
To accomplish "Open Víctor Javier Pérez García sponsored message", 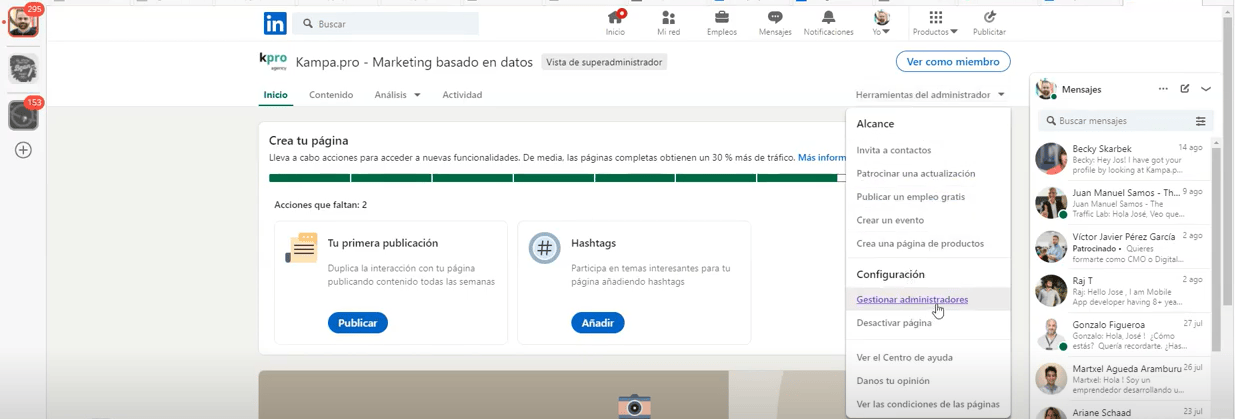I will pos(1120,247).
